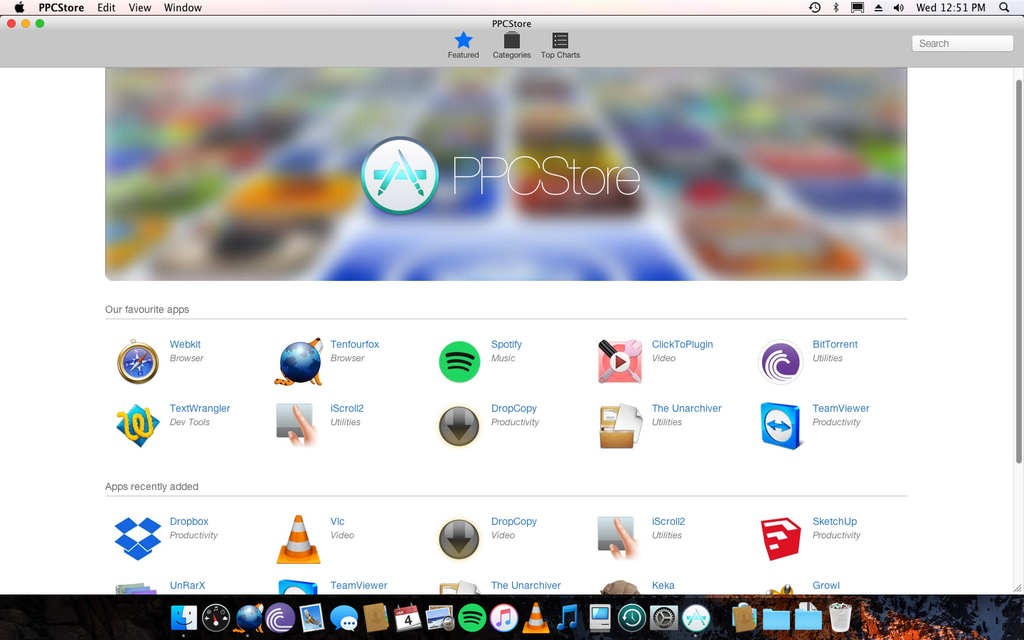Viewport: 1024px width, 640px height.
Task: Open the SketchUp app name link
Action: coord(835,521)
